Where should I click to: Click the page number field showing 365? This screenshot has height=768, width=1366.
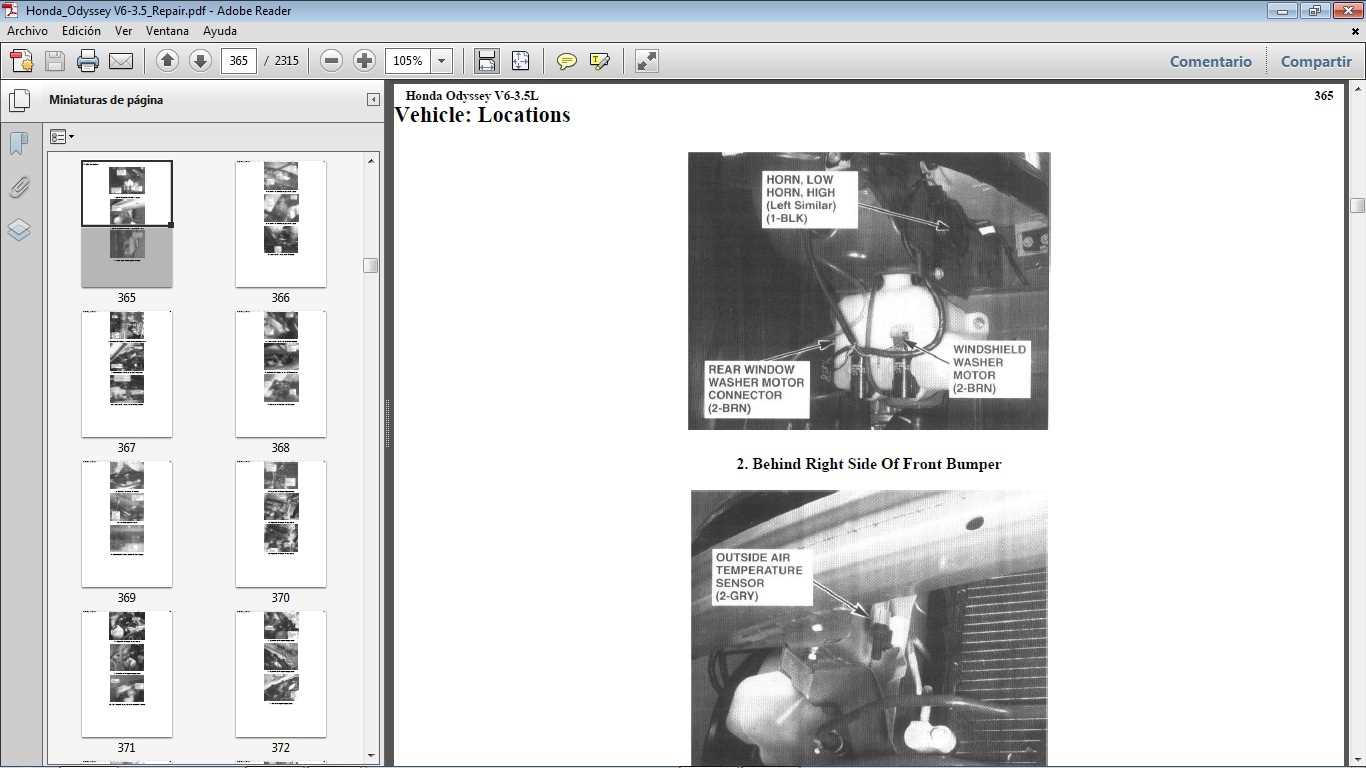click(238, 61)
